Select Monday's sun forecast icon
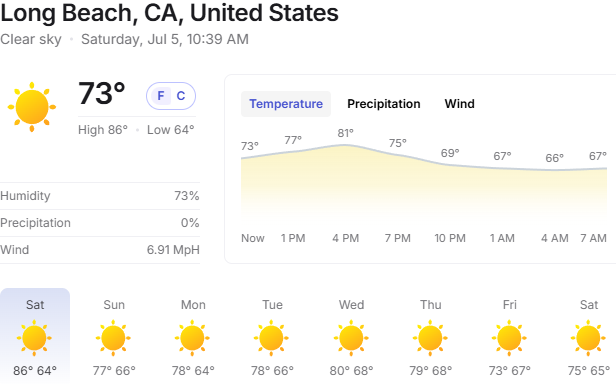The image size is (616, 384). [192, 338]
